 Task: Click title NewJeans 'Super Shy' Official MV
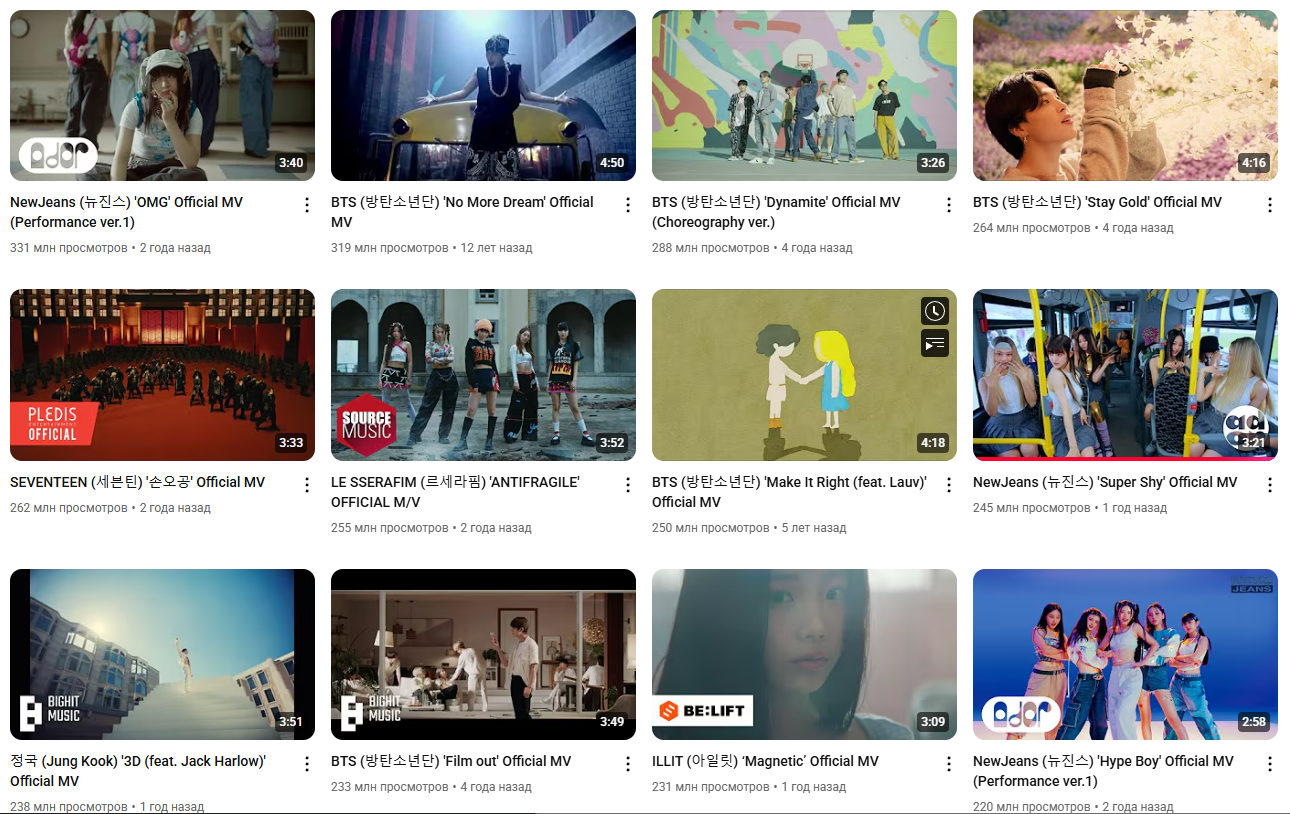pos(1105,482)
